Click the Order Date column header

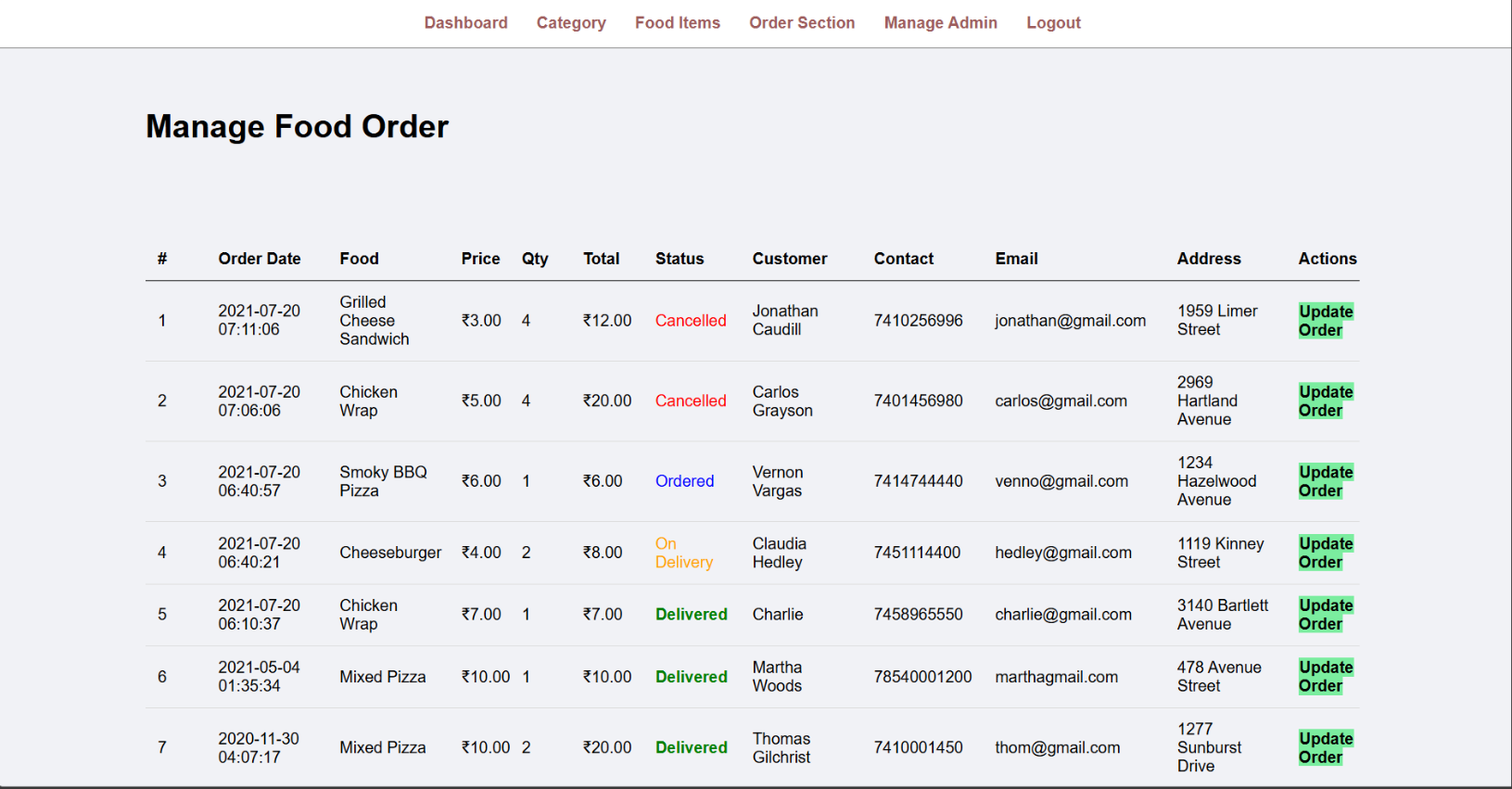[x=260, y=259]
